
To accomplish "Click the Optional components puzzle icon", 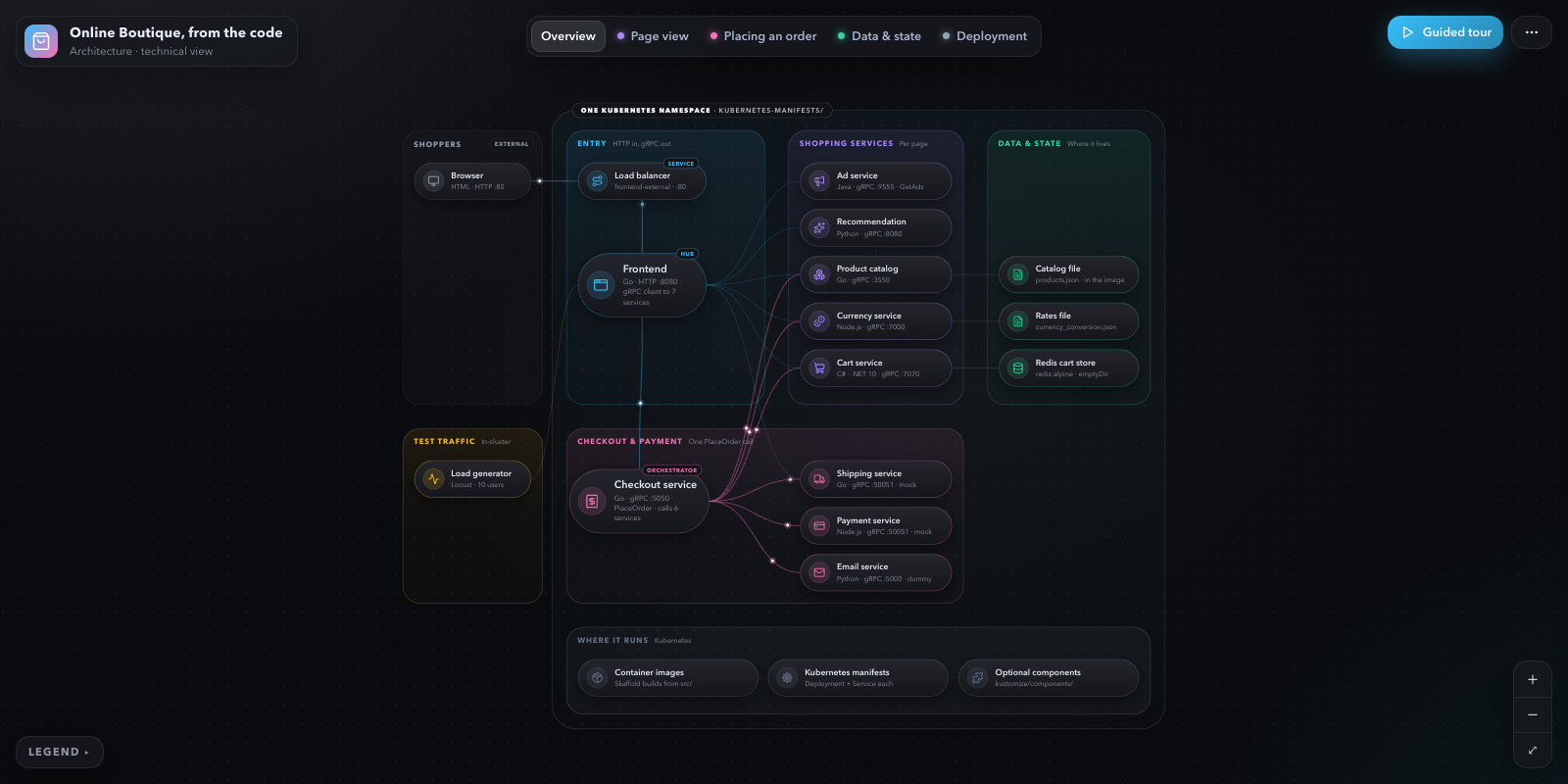I will [977, 677].
